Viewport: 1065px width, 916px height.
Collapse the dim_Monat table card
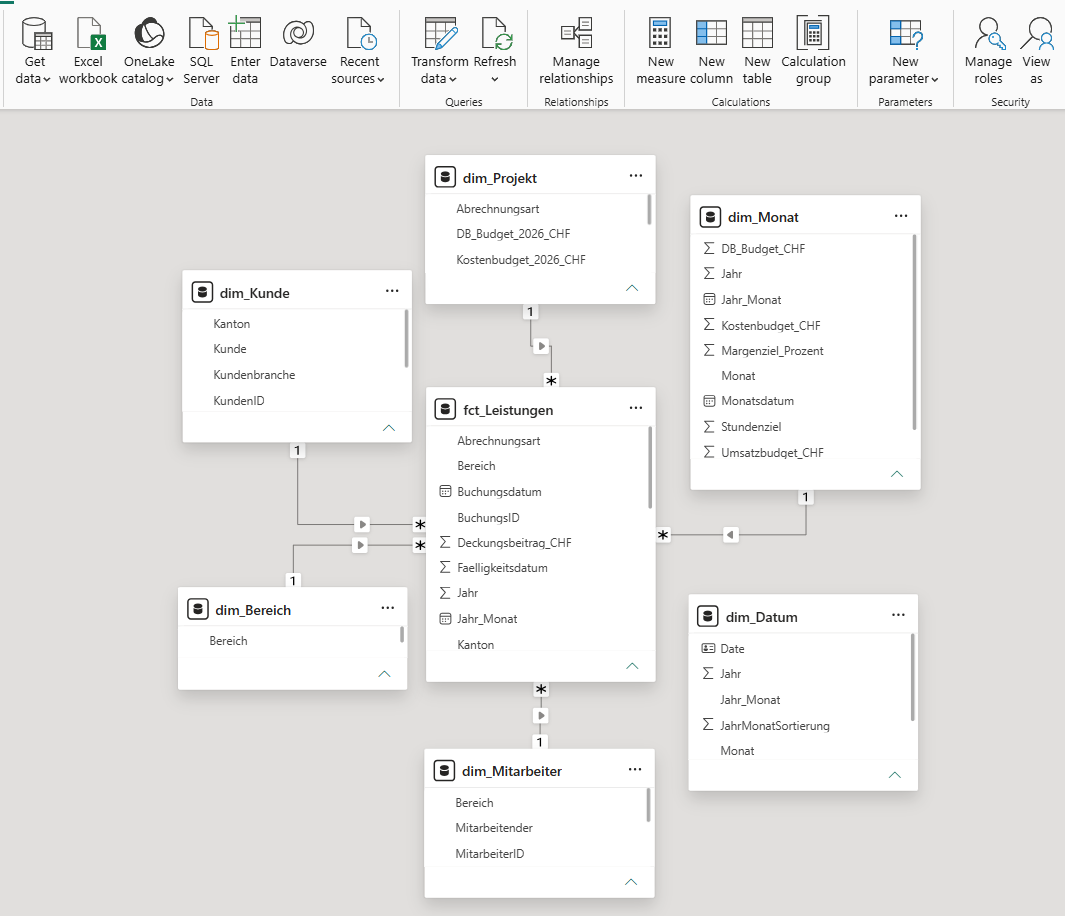[x=897, y=474]
